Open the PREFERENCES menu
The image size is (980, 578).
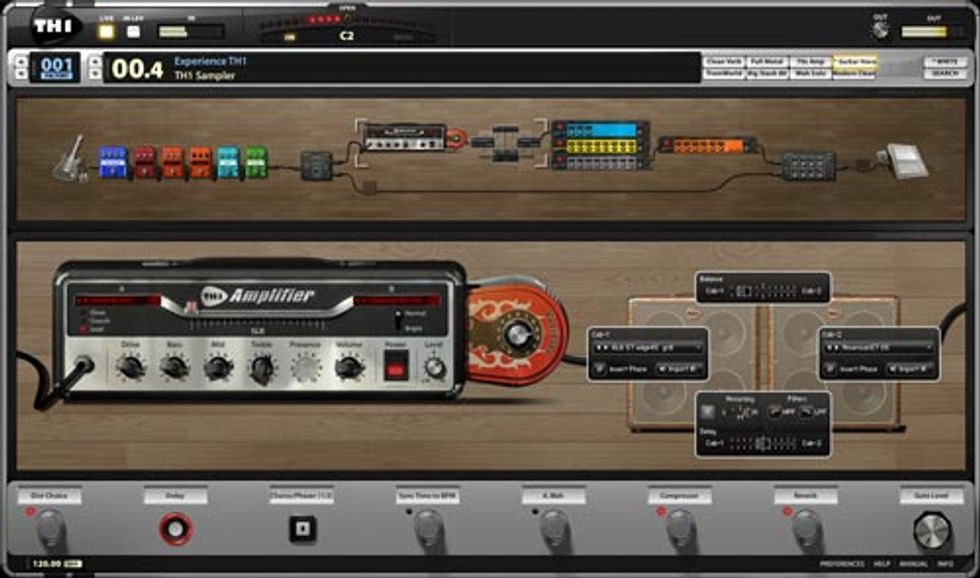(842, 564)
